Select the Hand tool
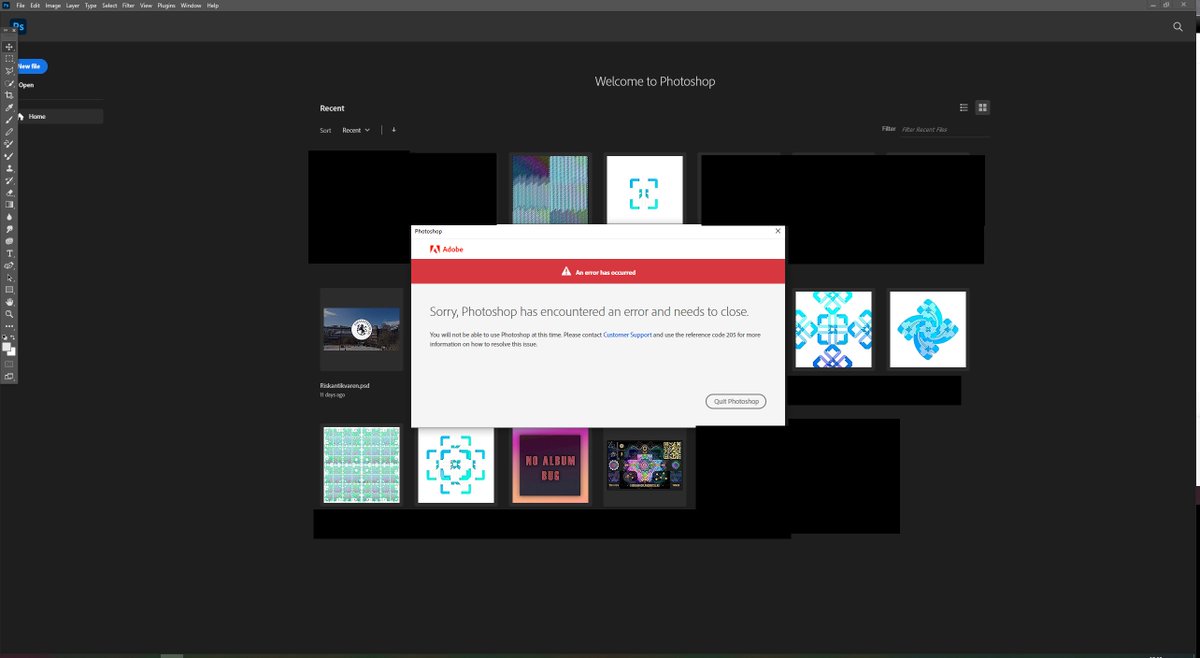Screen dimensions: 1200x658 [9, 299]
